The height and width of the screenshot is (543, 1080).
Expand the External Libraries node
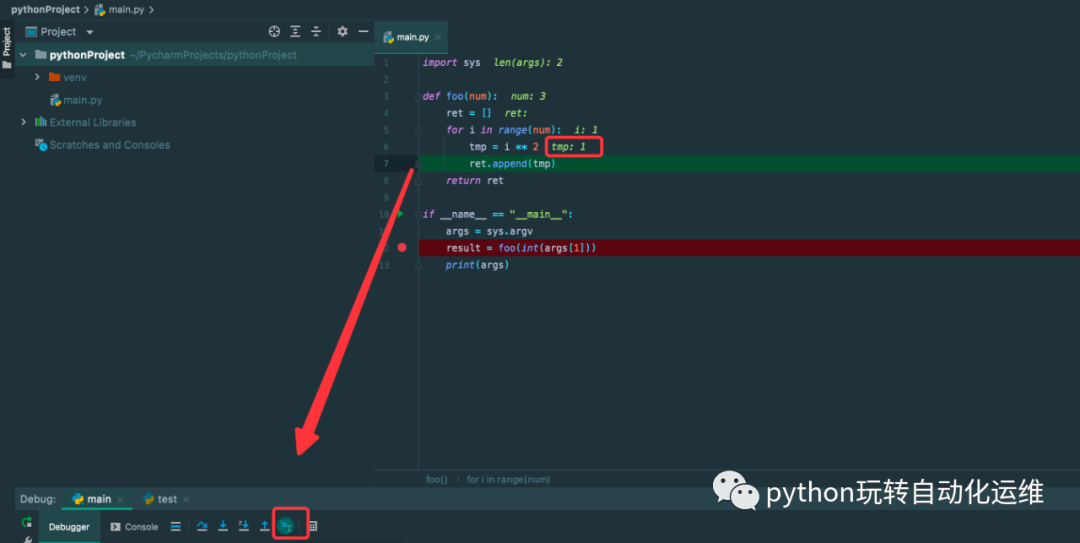(23, 122)
